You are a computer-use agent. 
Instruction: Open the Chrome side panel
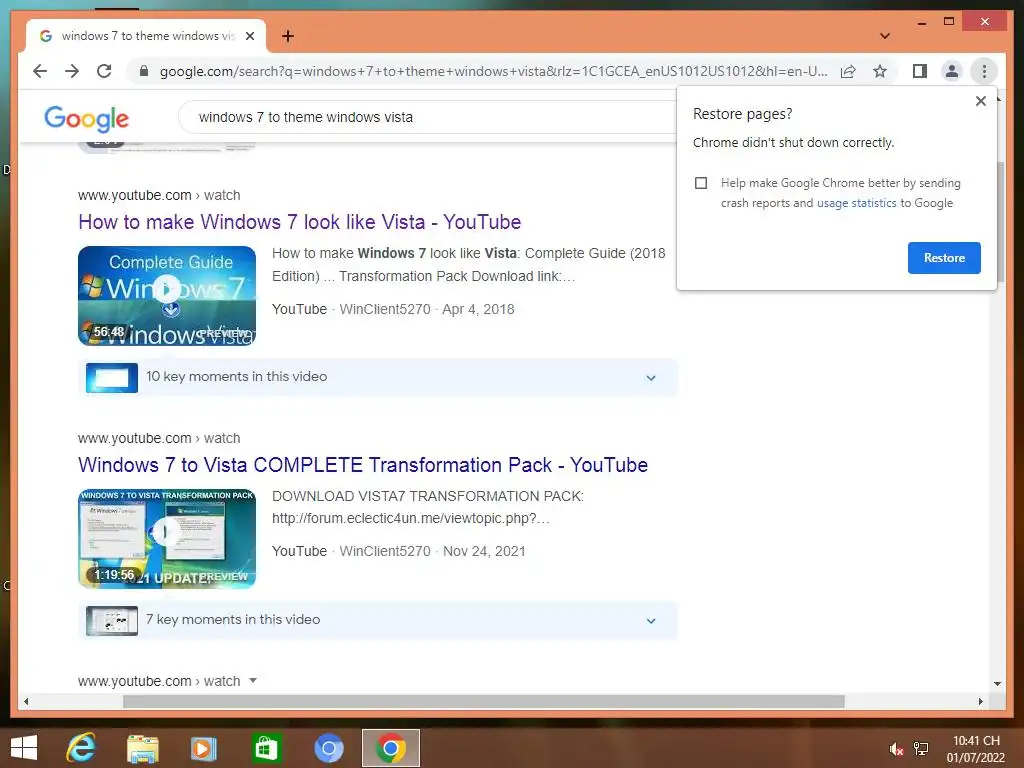(x=920, y=71)
